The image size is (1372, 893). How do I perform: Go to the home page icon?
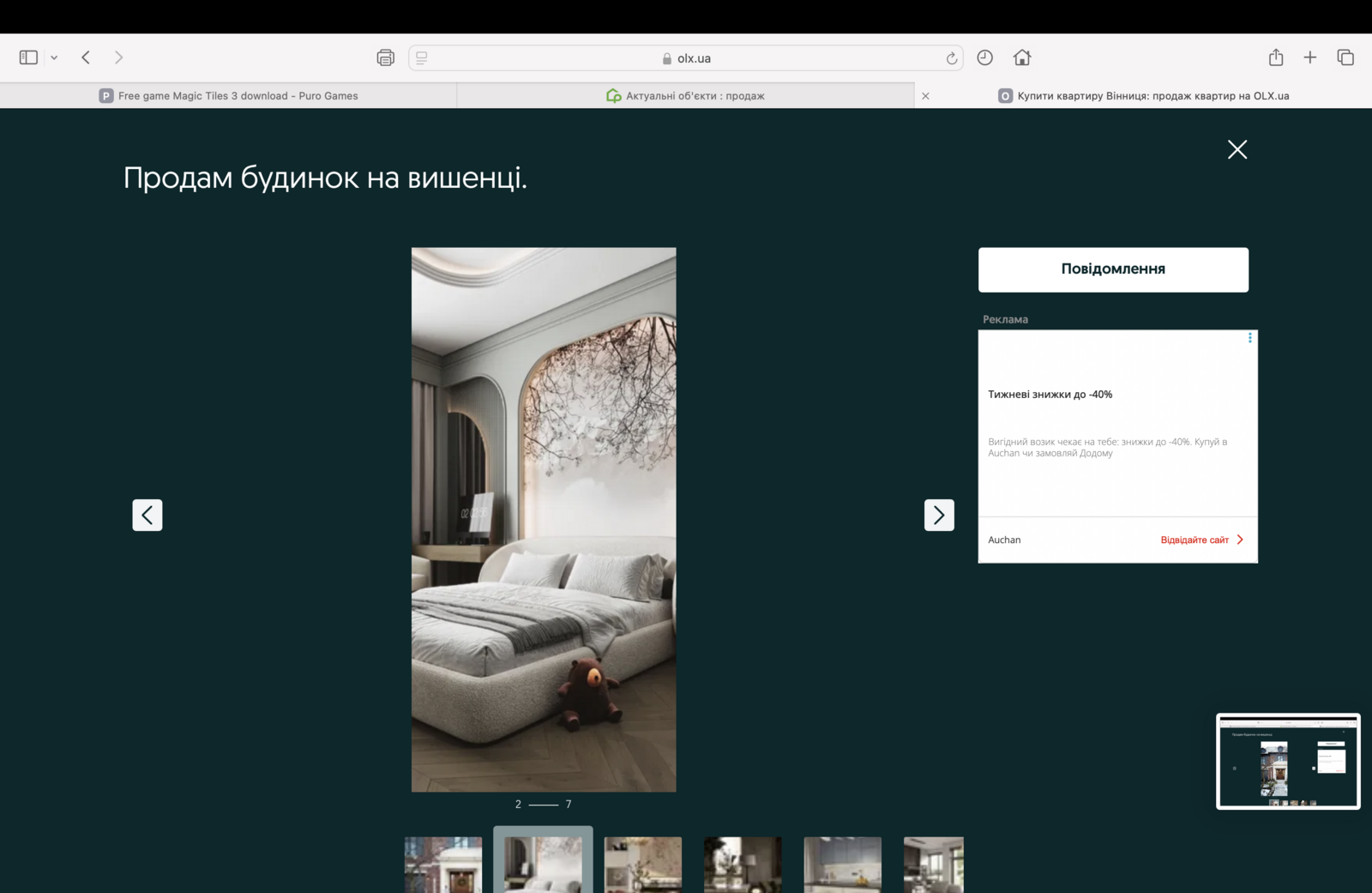coord(1021,57)
